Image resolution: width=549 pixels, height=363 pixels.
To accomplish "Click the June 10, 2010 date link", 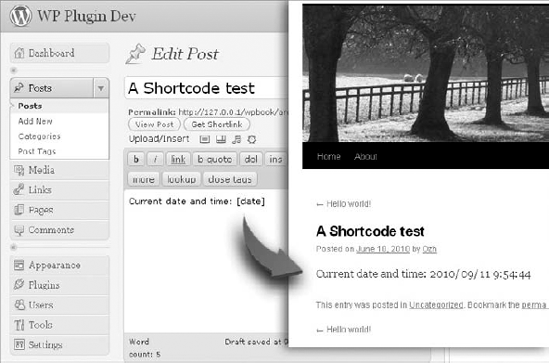I will pyautogui.click(x=383, y=249).
